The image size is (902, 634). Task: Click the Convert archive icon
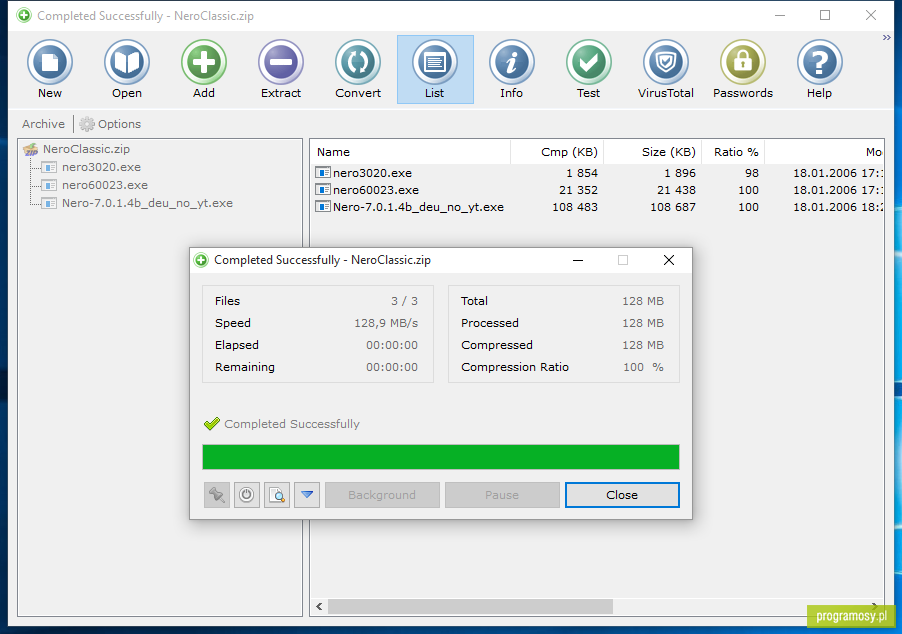point(358,62)
